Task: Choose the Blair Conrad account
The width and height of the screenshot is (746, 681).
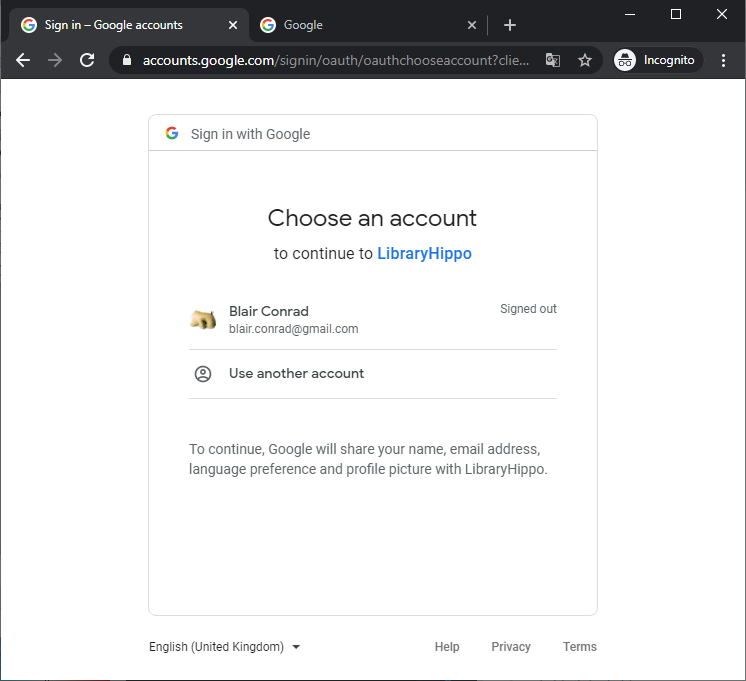Action: (x=373, y=319)
